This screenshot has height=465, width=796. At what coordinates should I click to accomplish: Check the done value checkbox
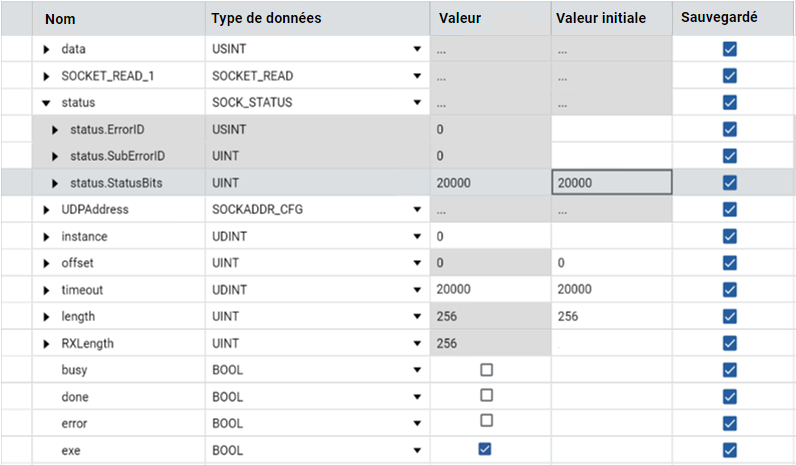486,395
